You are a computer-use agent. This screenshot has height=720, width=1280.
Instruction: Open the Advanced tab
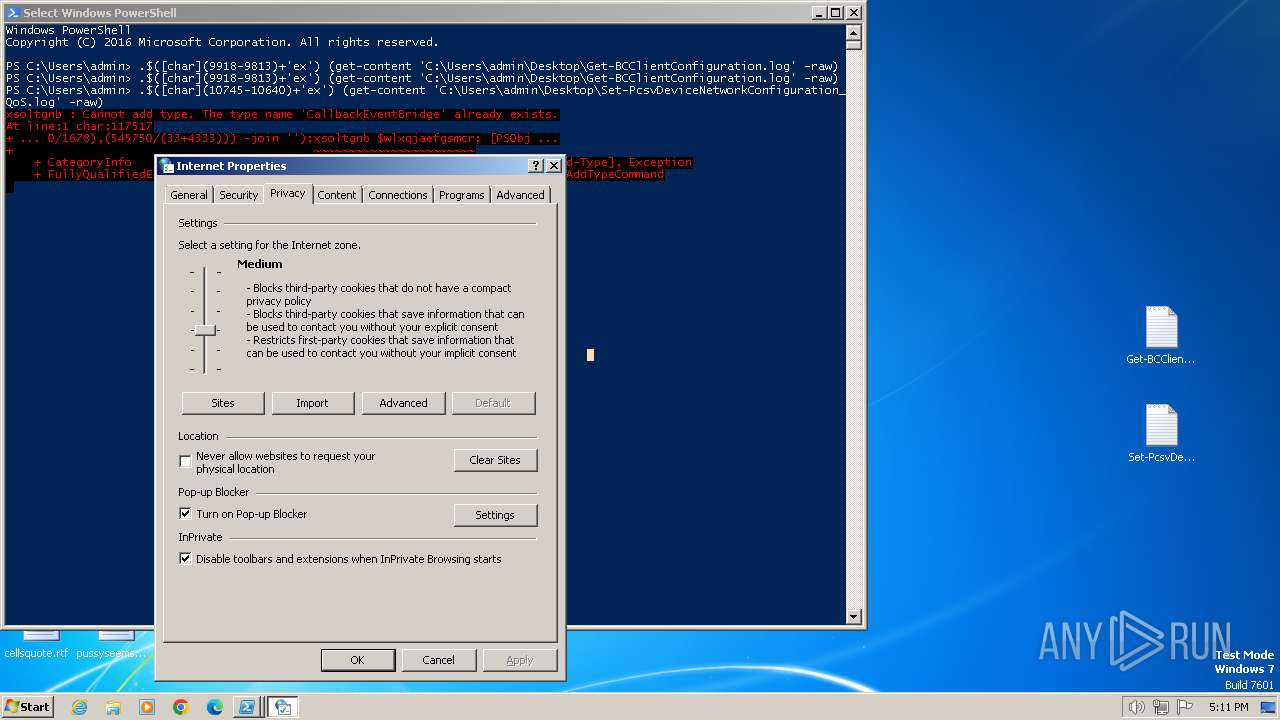520,195
